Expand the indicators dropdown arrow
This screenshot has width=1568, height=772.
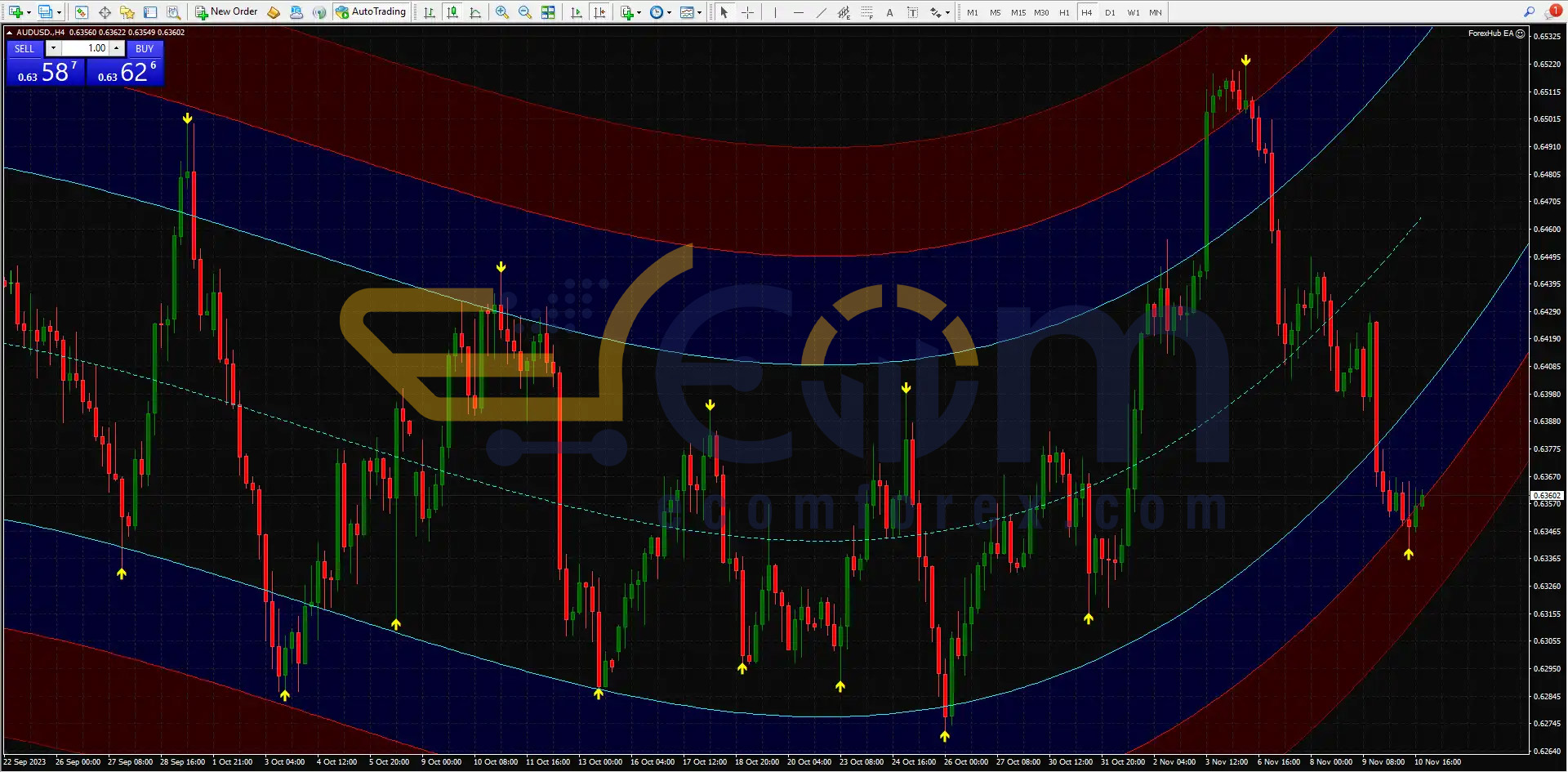click(x=639, y=12)
